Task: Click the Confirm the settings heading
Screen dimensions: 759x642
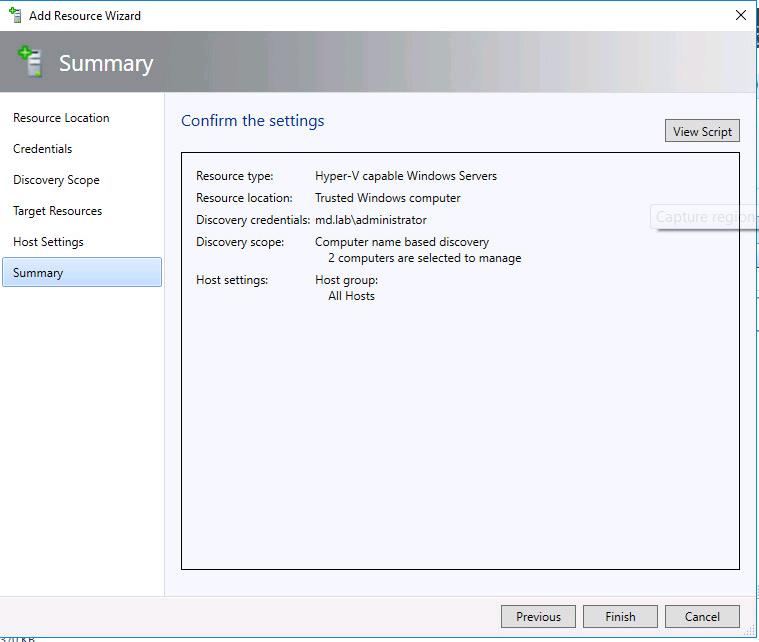Action: pyautogui.click(x=252, y=121)
